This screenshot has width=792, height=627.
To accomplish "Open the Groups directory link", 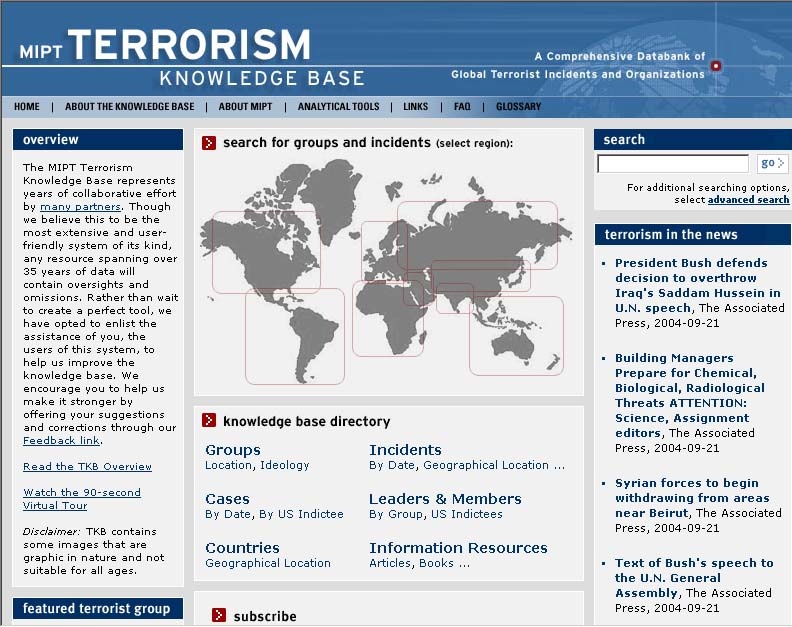I will point(232,450).
